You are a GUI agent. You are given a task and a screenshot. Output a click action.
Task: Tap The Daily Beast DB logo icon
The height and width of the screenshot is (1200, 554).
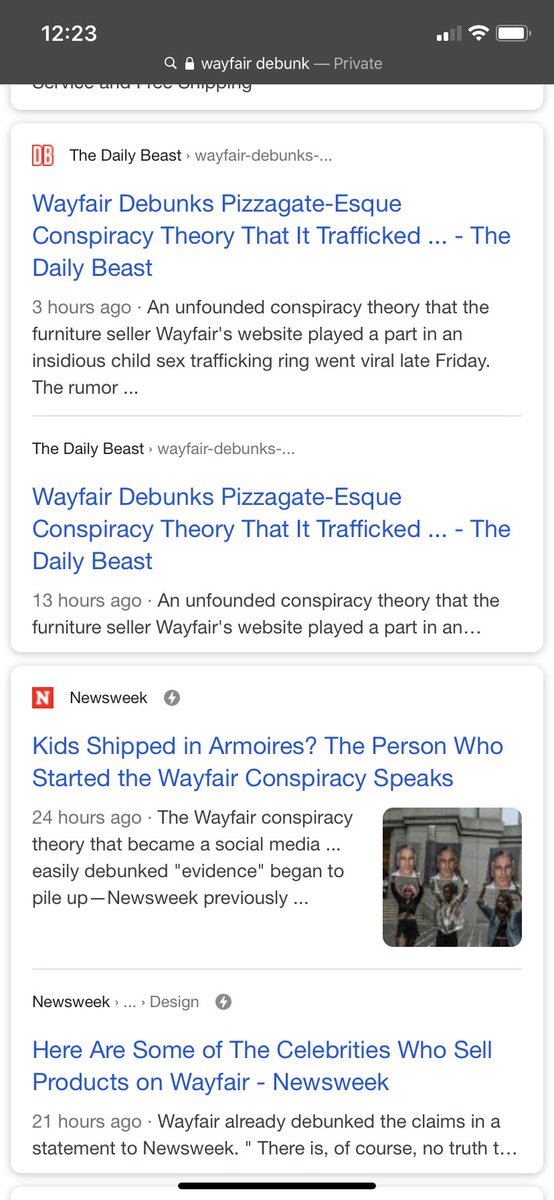(43, 155)
